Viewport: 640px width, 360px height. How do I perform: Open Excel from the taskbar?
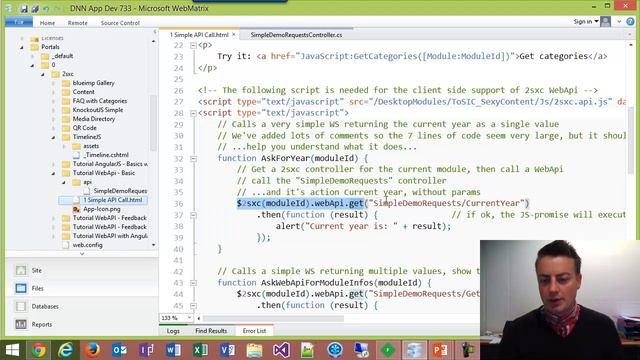pyautogui.click(x=200, y=350)
